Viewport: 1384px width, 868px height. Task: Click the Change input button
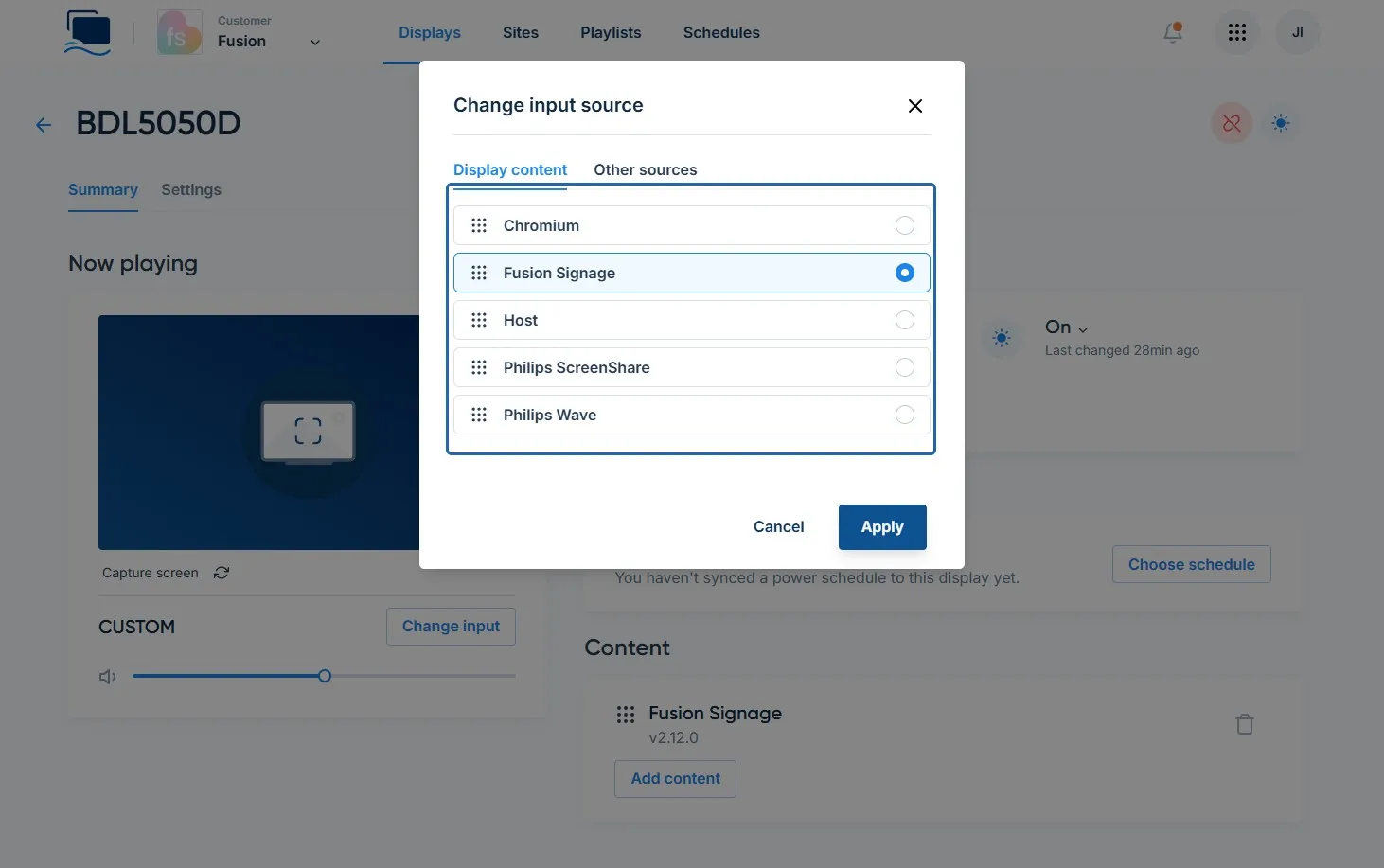click(x=451, y=627)
